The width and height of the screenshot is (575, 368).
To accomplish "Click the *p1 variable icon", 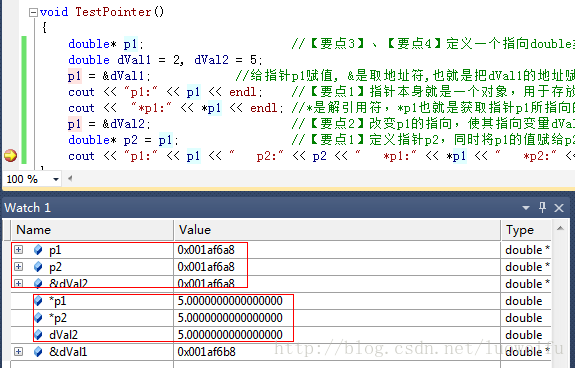I will (38, 301).
